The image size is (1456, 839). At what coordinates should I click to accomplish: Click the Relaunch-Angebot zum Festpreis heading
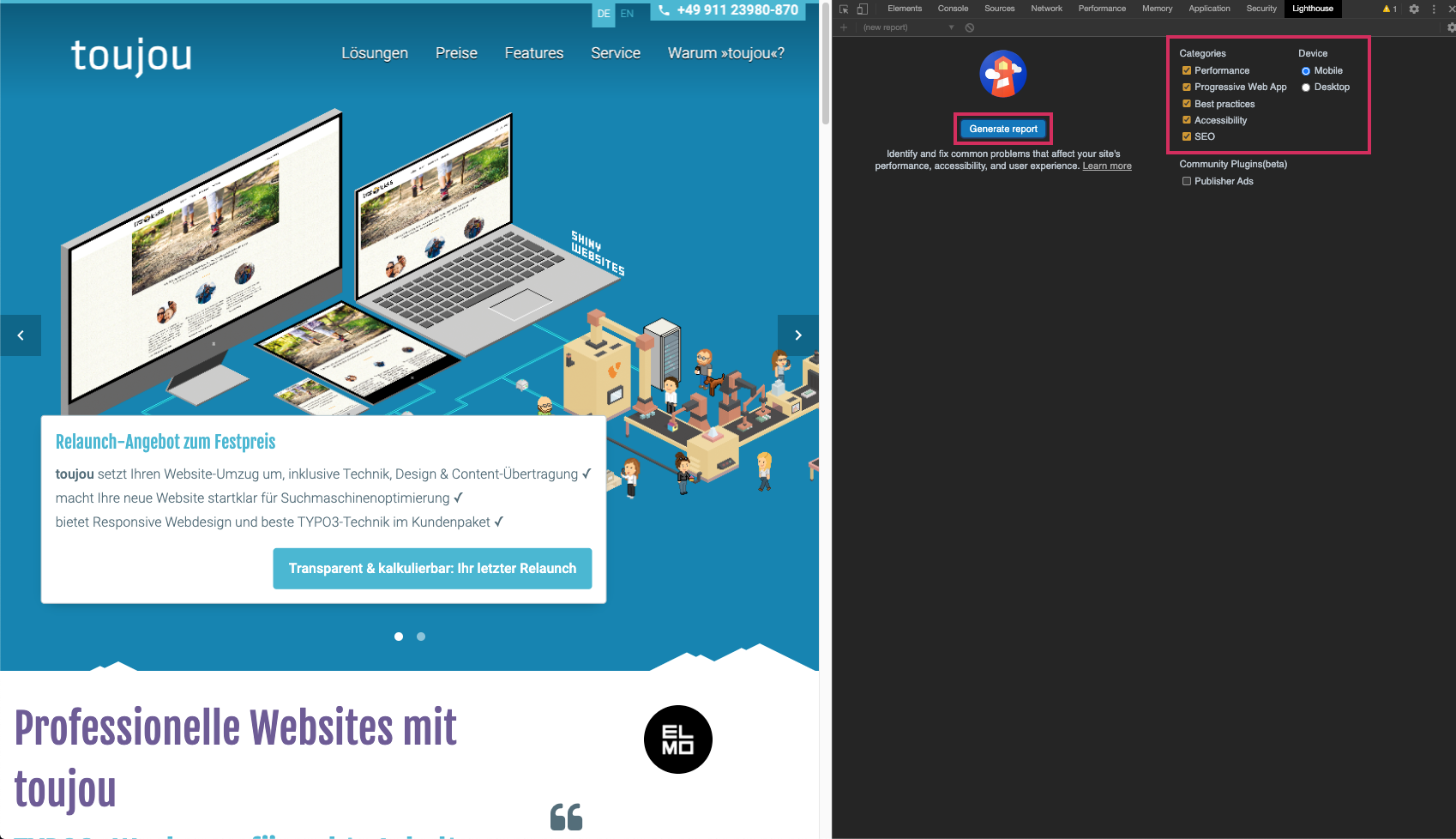tap(165, 442)
